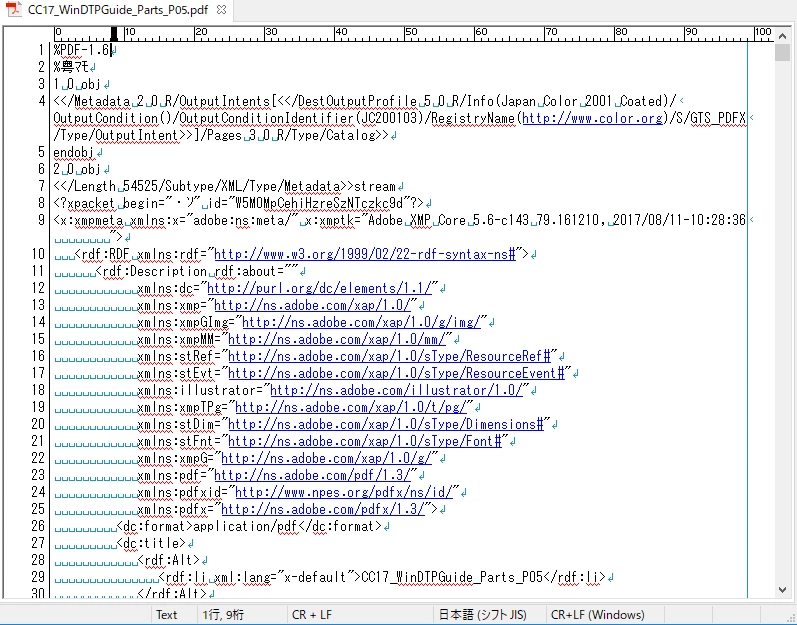797x625 pixels.
Task: Open the xap/1.0/mm/ link
Action: (x=336, y=339)
